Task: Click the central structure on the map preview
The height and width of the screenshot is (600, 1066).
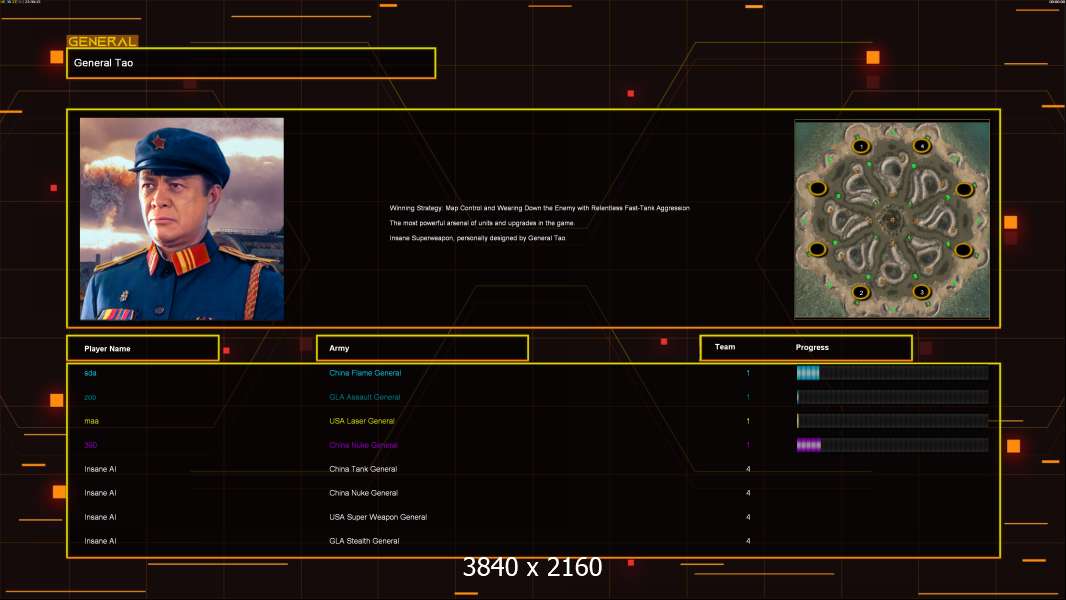Action: [890, 219]
